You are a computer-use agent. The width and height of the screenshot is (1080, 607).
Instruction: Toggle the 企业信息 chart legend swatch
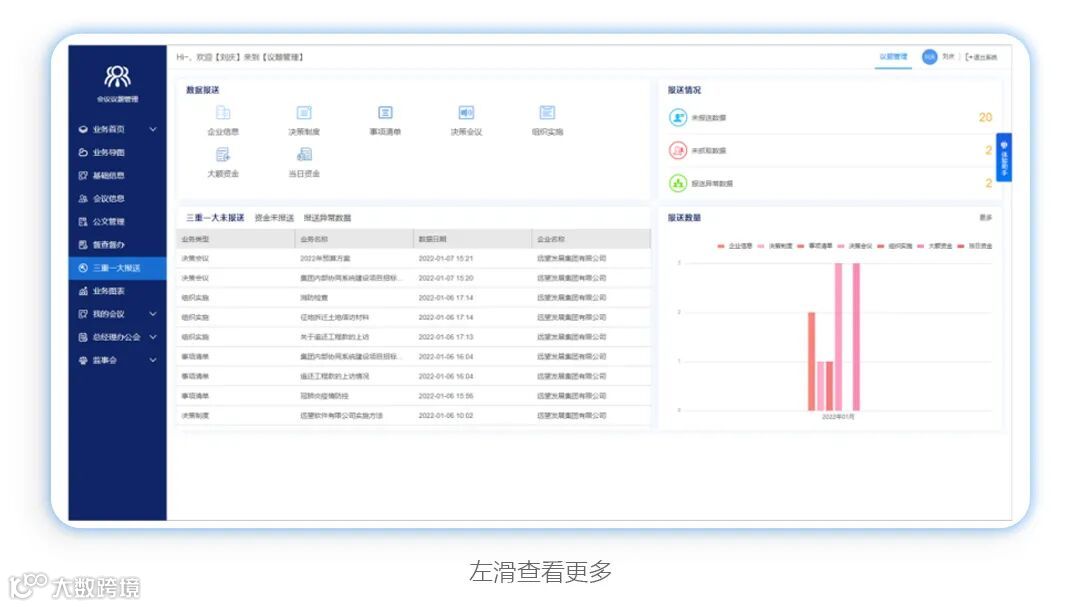[x=721, y=246]
